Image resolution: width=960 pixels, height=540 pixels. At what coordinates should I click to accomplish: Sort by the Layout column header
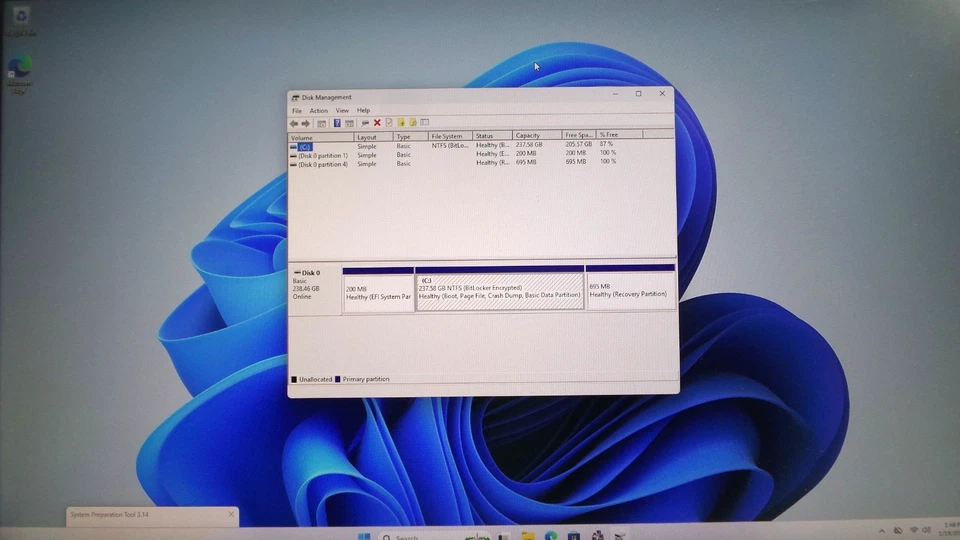[x=372, y=137]
